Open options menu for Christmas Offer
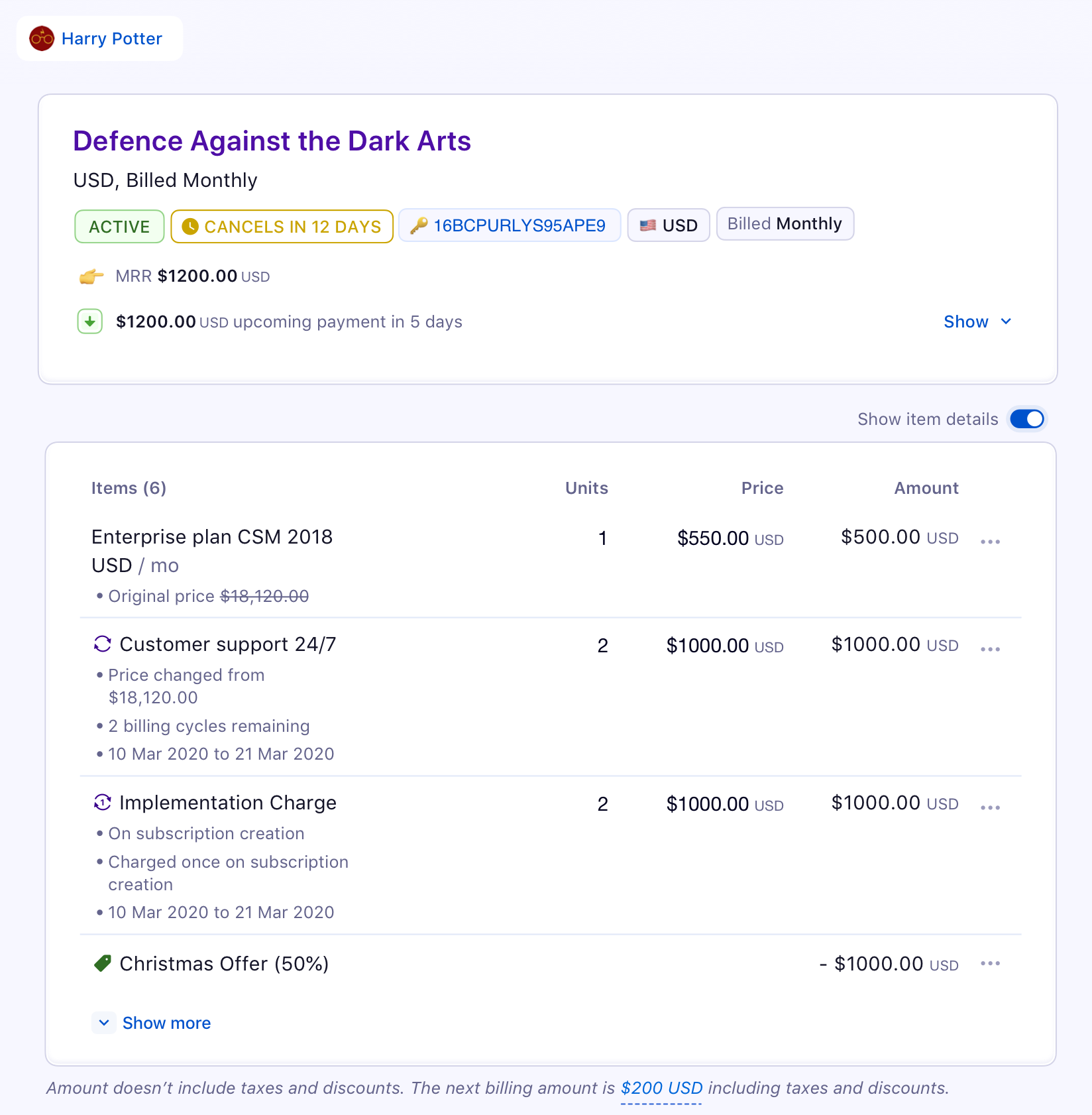 pos(990,963)
